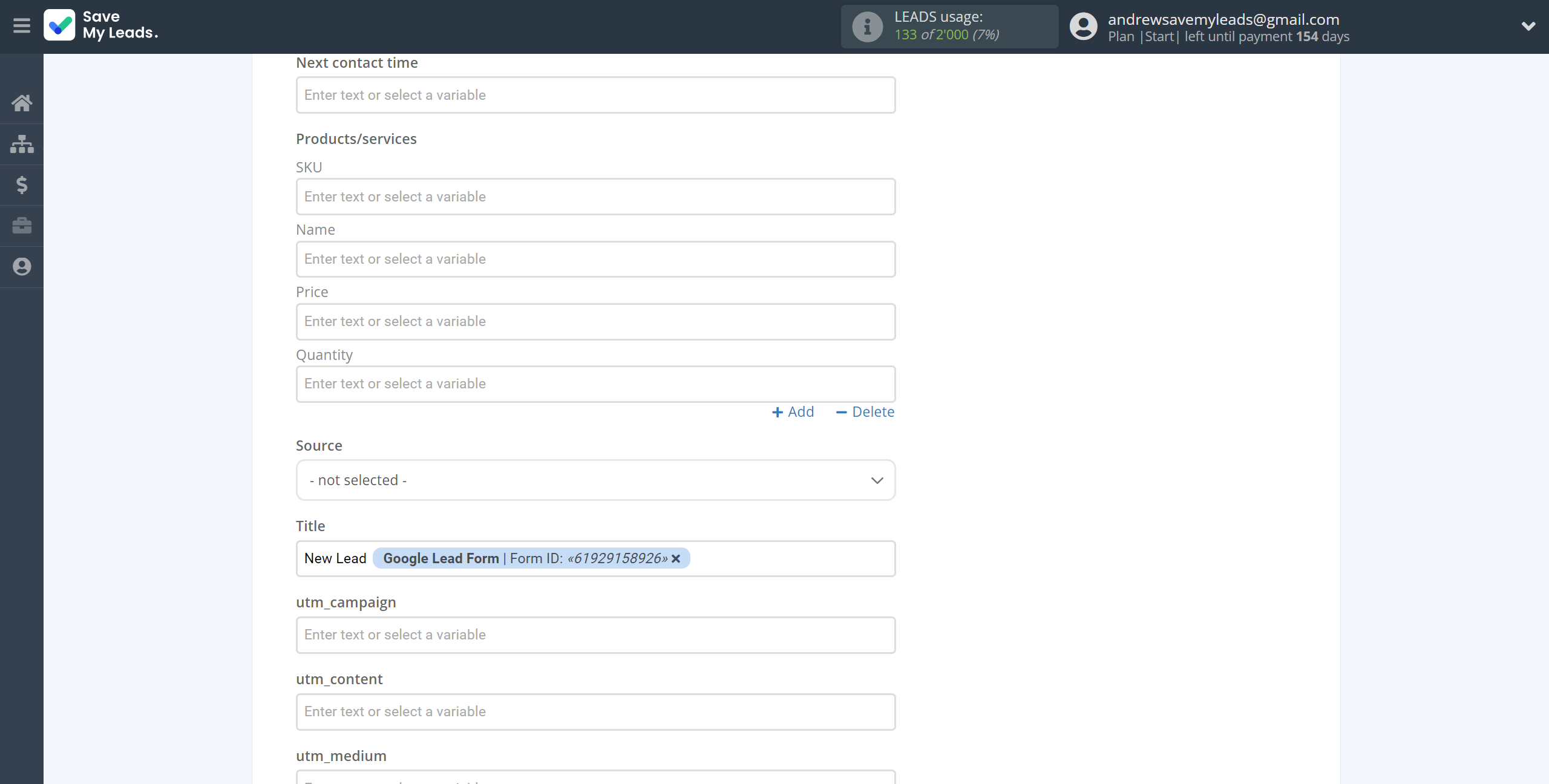The width and height of the screenshot is (1549, 784).
Task: Open billing dollar icon in sidebar
Action: point(22,185)
